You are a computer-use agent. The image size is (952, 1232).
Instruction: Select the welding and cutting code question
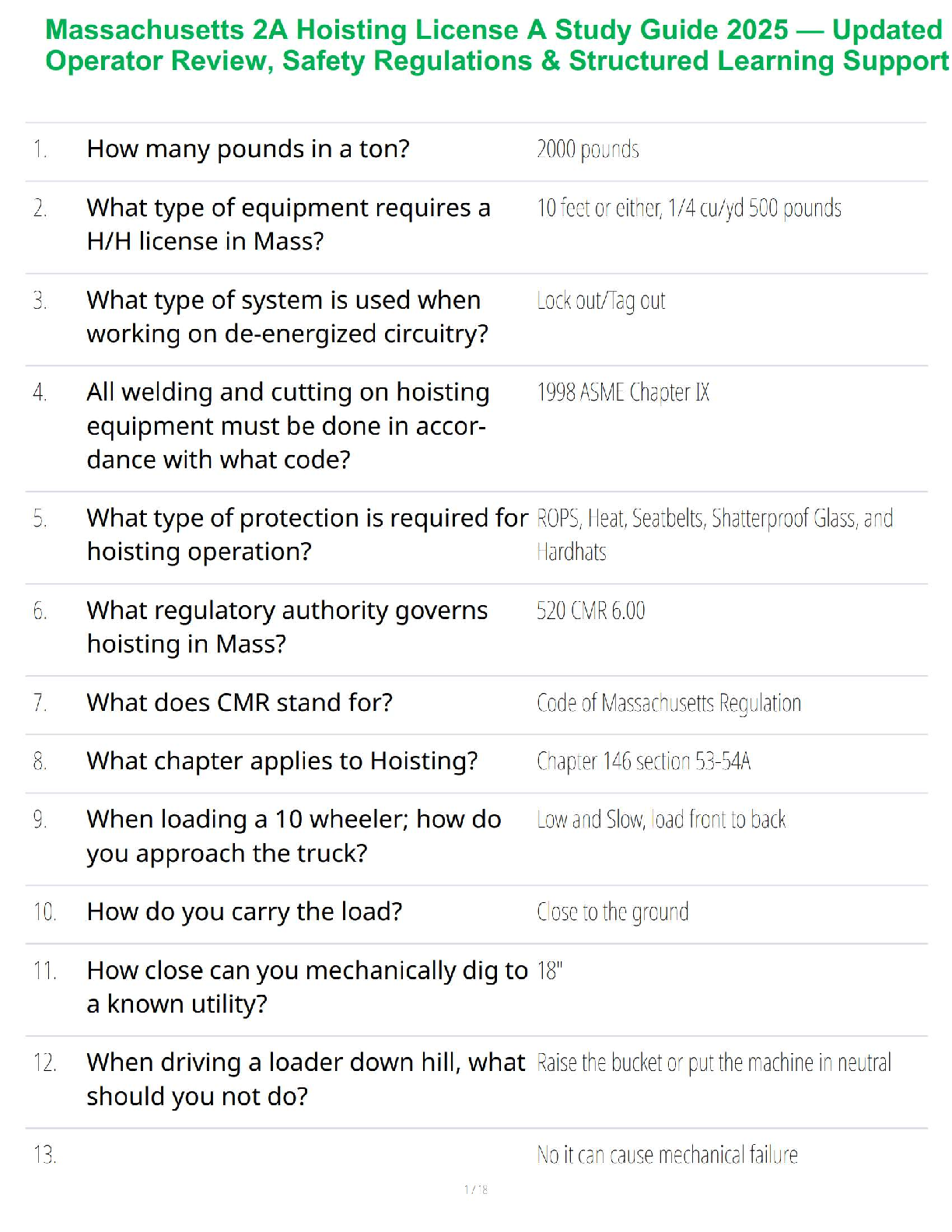pyautogui.click(x=287, y=425)
